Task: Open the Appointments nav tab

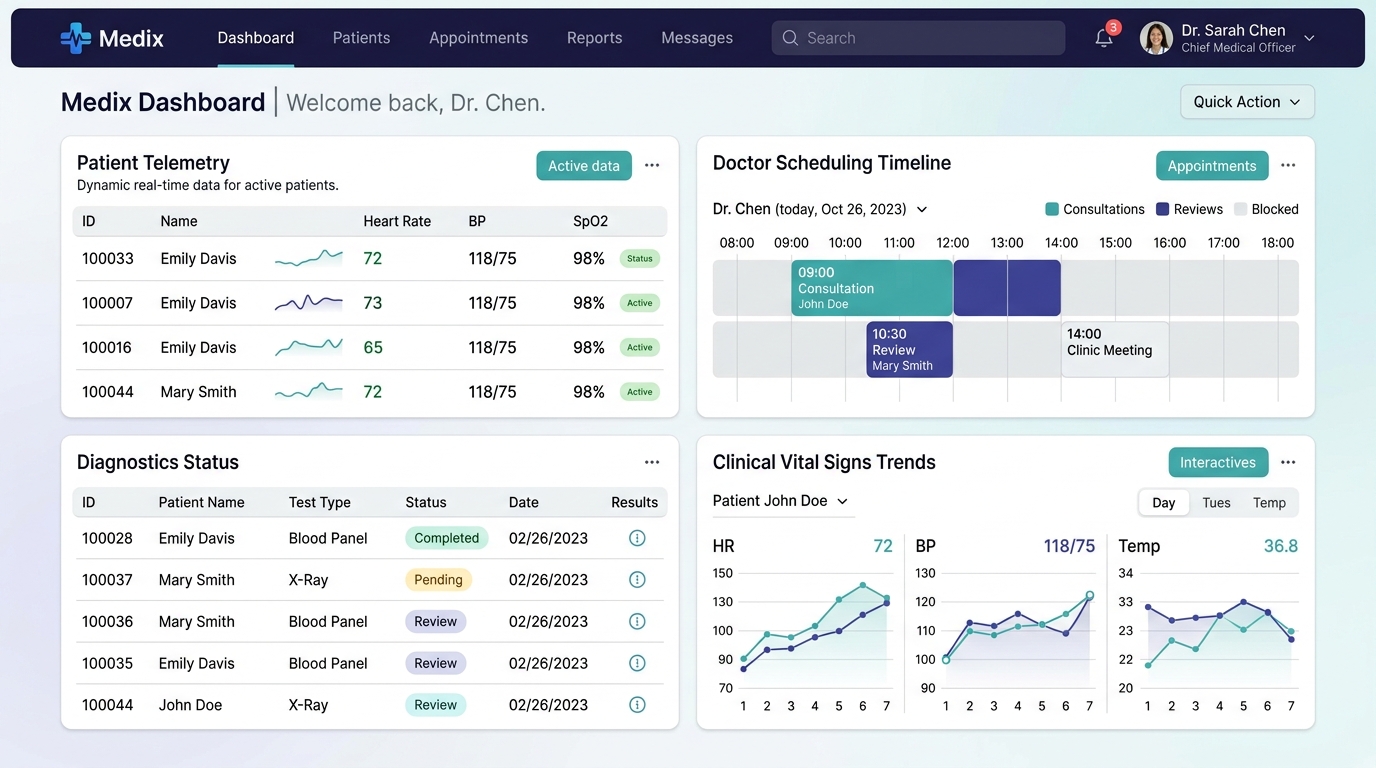Action: click(478, 38)
